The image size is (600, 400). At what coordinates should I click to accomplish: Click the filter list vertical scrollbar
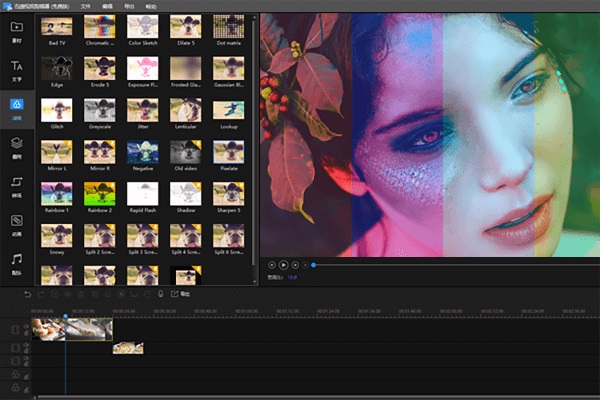[254, 142]
